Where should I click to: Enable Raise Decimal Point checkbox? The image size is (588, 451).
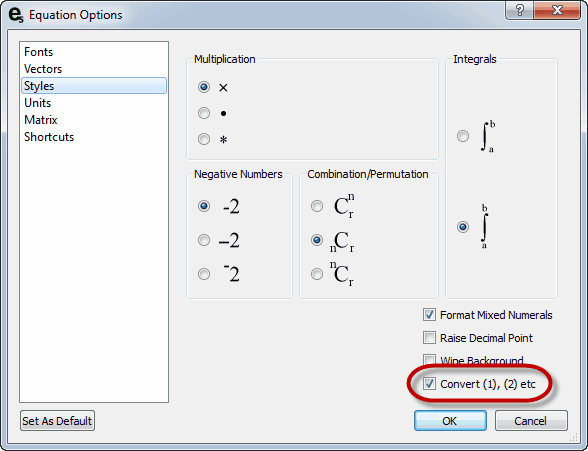pos(429,338)
